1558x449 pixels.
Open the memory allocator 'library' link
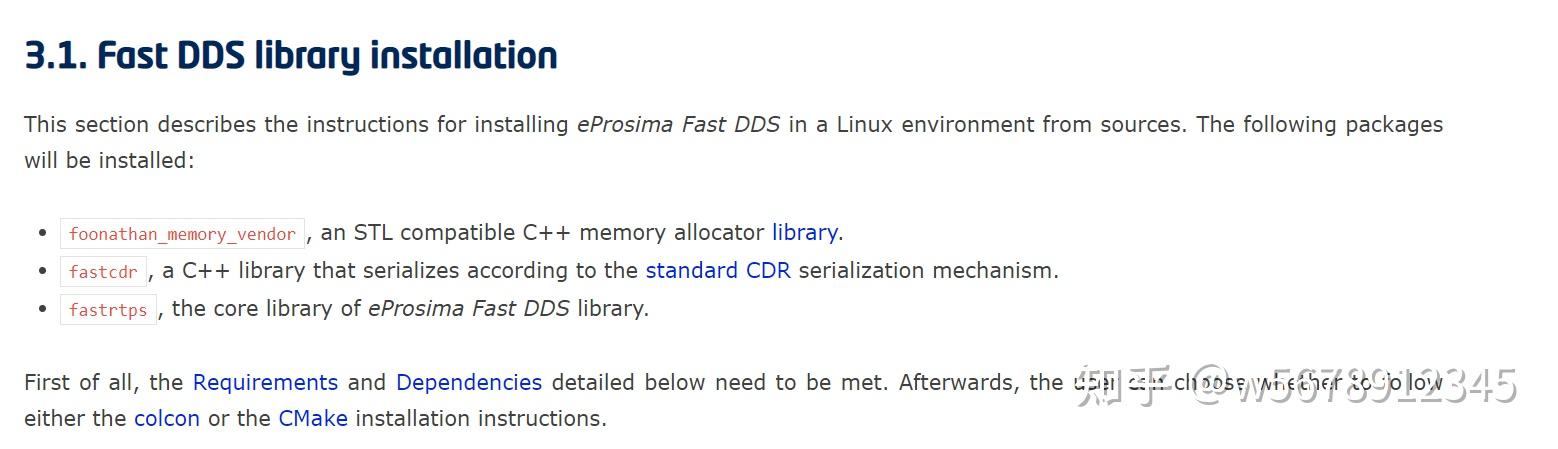(x=804, y=233)
